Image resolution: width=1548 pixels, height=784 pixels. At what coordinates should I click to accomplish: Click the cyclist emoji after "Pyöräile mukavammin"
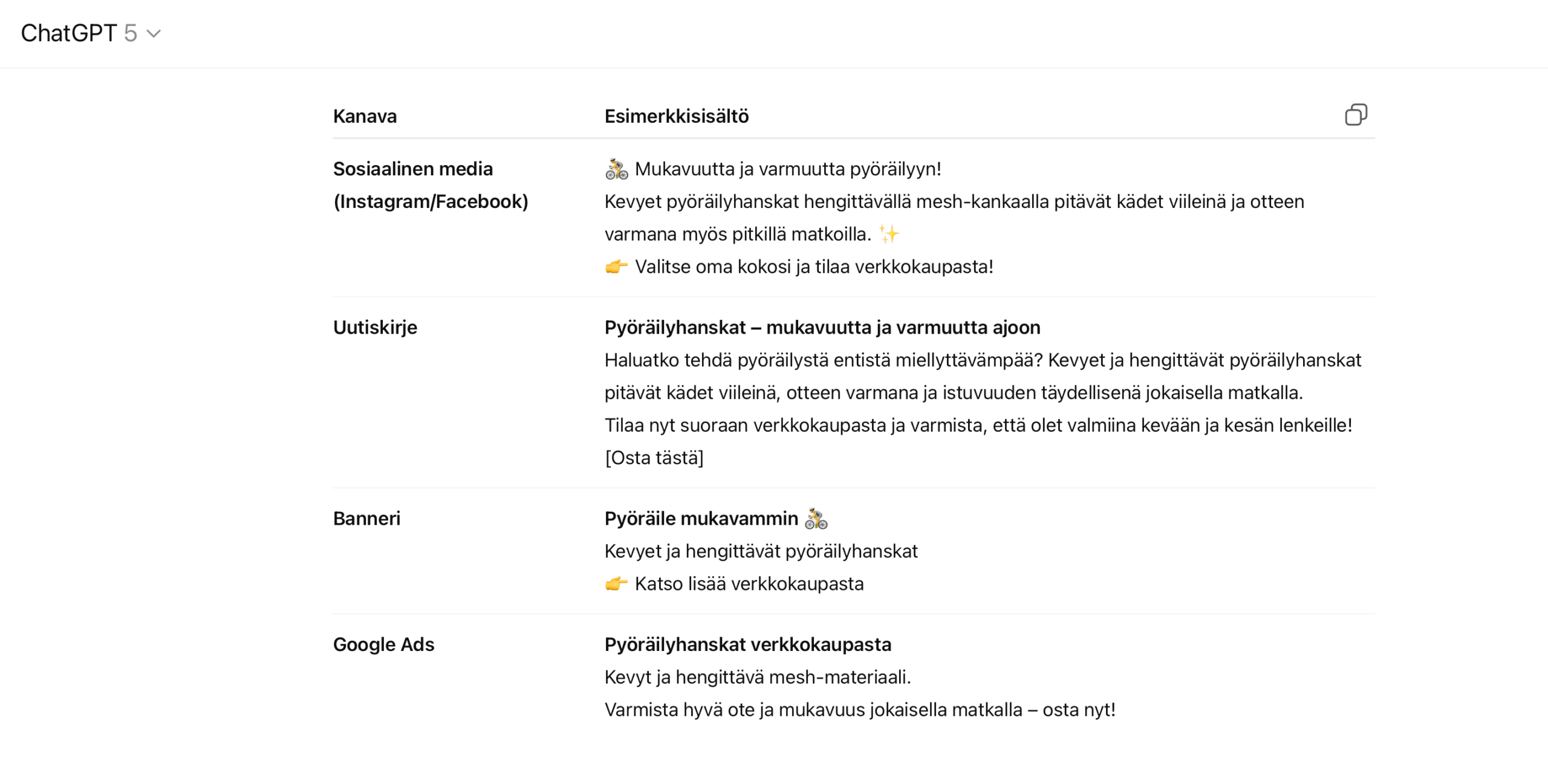point(816,519)
